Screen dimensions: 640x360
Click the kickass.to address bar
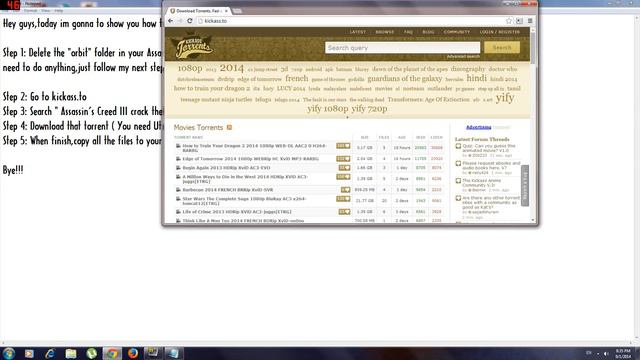pyautogui.click(x=351, y=21)
